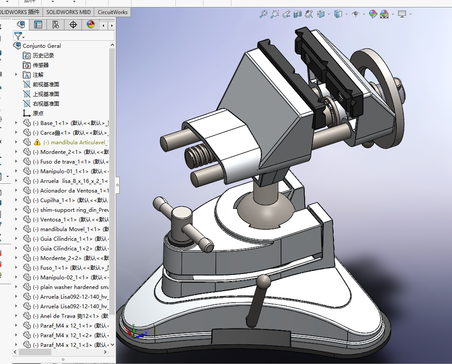Open PropertyManager tab icon
This screenshot has width=452, height=364.
(x=38, y=25)
